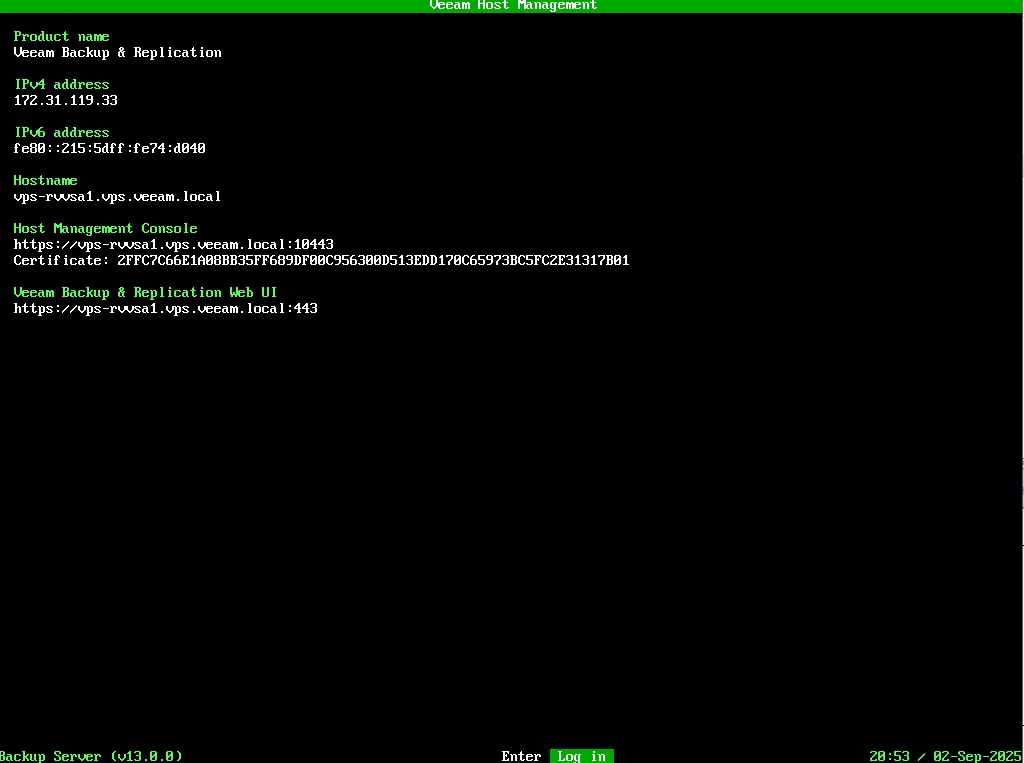
Task: Open the Host Management Console URL ending 10443
Action: (x=173, y=244)
